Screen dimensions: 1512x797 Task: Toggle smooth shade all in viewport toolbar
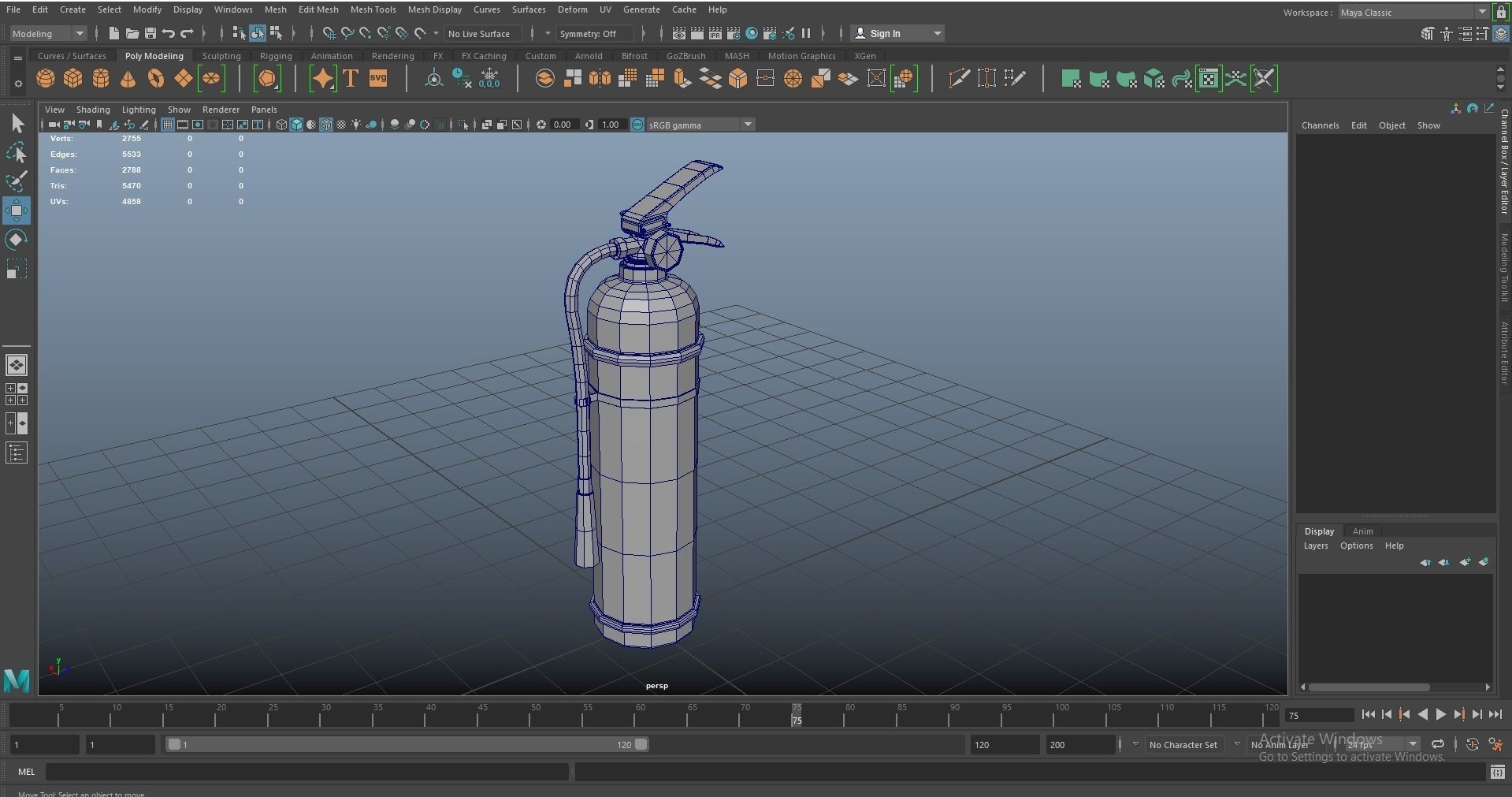(x=296, y=125)
